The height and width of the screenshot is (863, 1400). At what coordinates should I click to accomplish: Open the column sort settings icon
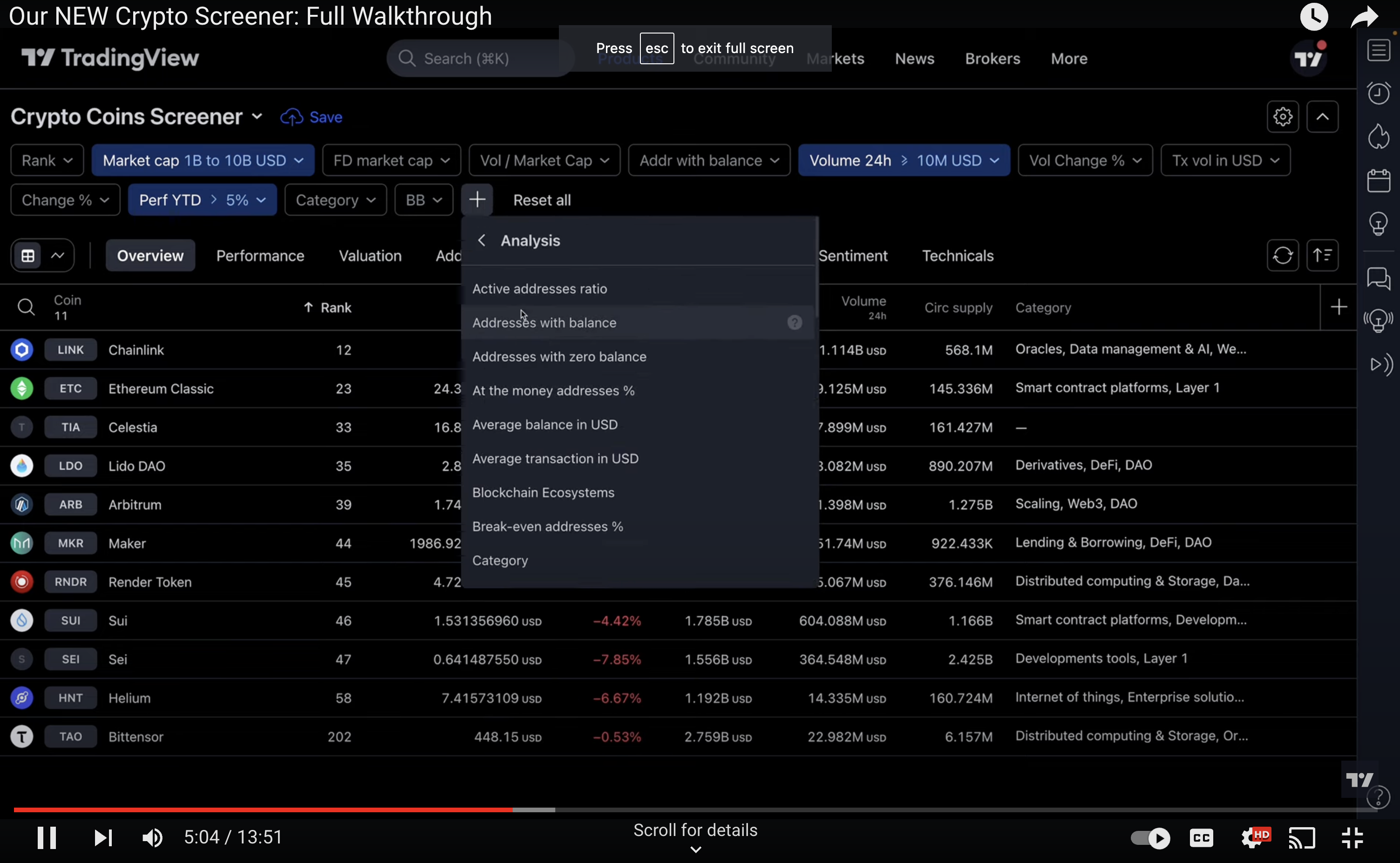click(x=1322, y=255)
